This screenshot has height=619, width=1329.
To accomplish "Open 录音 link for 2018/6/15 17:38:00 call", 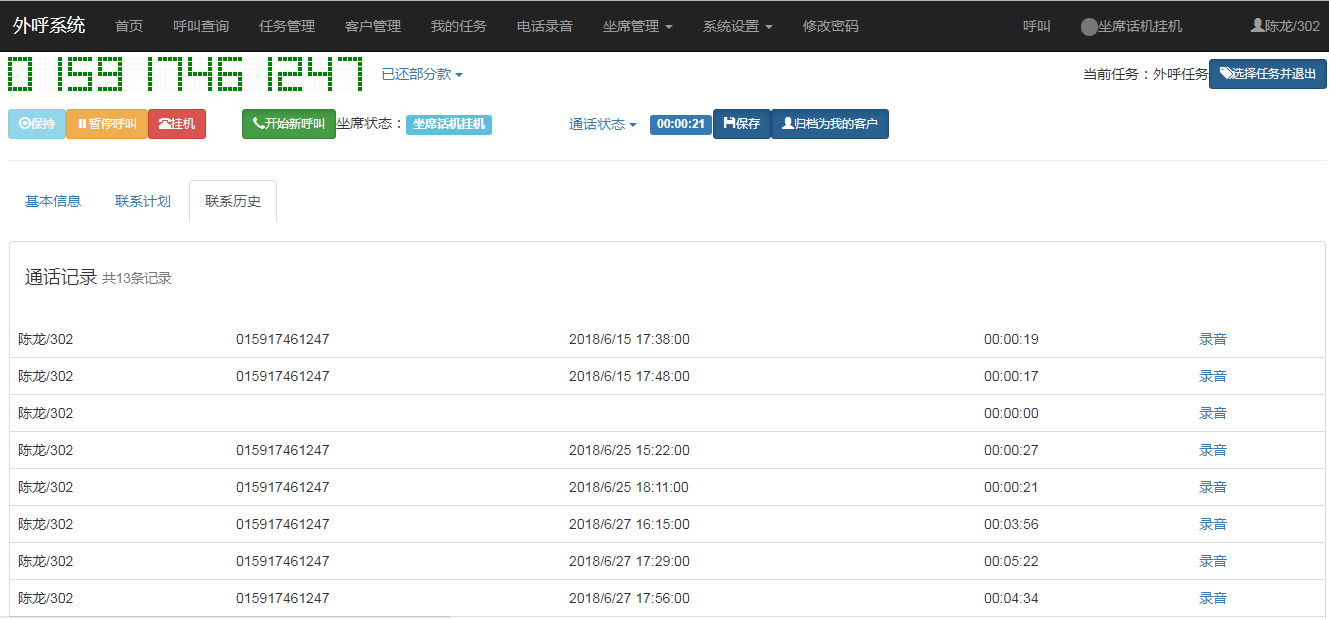I will point(1212,339).
